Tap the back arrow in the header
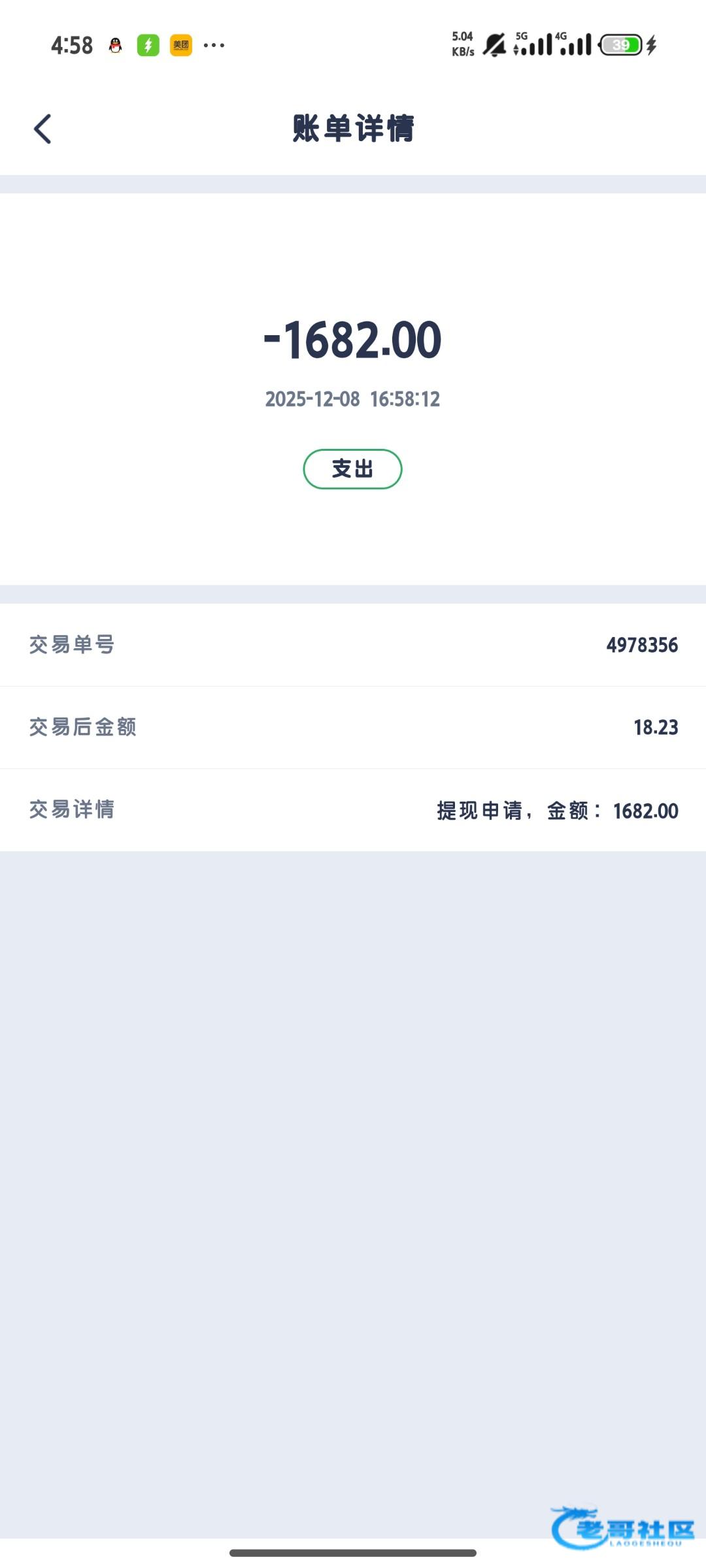Viewport: 706px width, 1568px height. pos(42,129)
